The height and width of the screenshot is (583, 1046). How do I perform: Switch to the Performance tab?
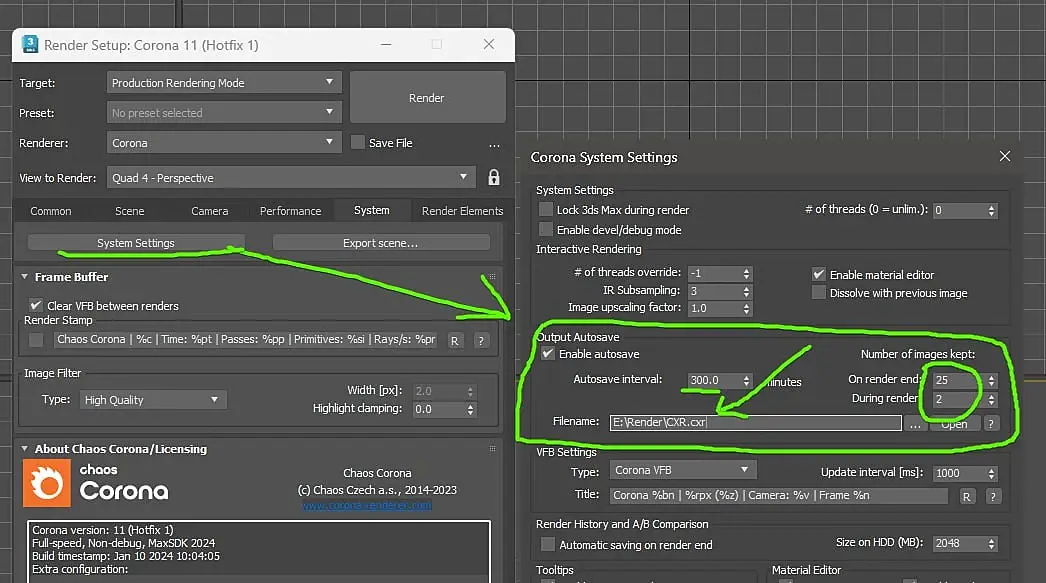coord(290,211)
